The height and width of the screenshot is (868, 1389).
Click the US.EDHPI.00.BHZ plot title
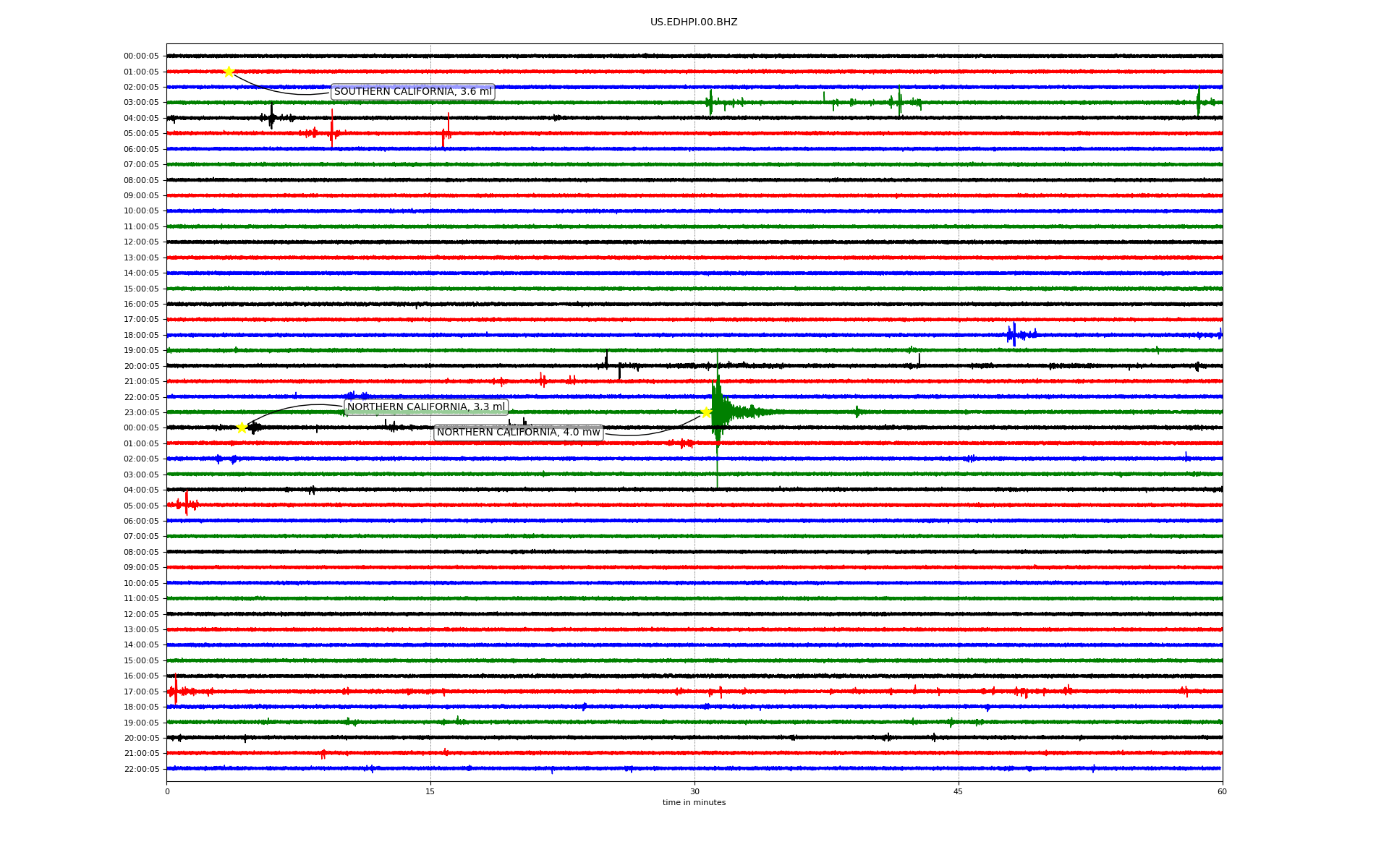(x=693, y=22)
